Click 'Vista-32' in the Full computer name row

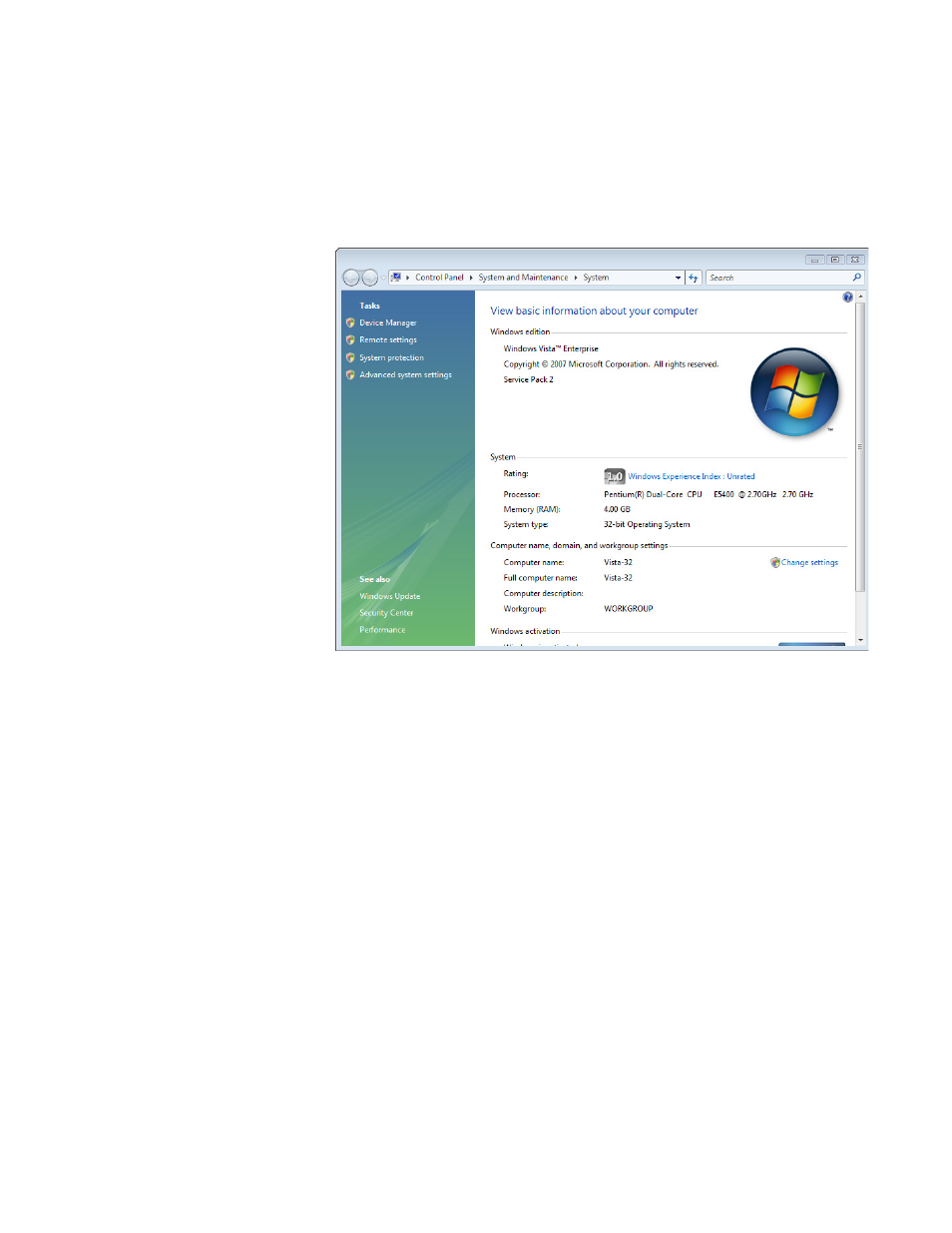click(x=618, y=578)
